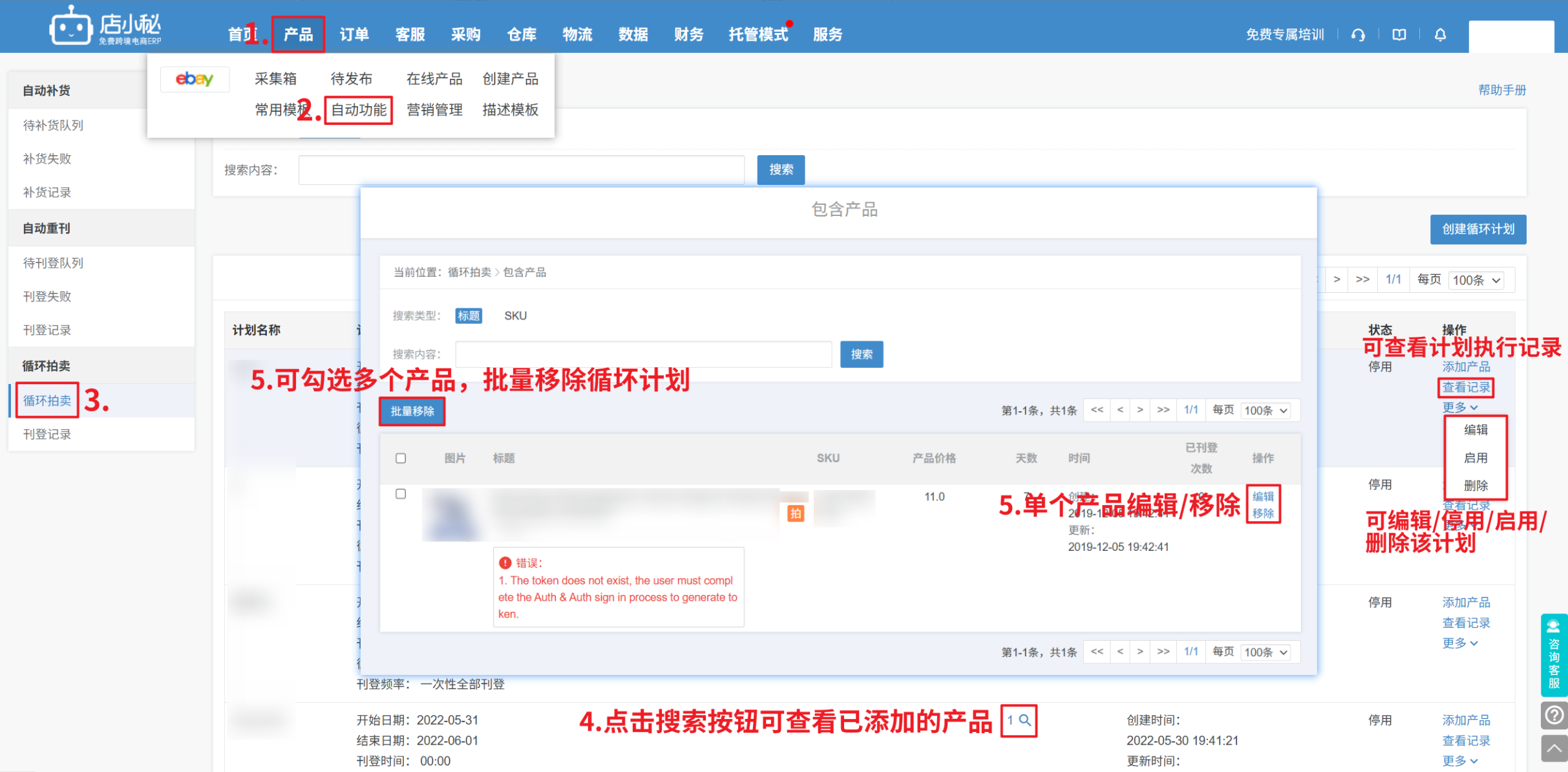Open the 100条 page size dropdown above product table

click(1266, 411)
